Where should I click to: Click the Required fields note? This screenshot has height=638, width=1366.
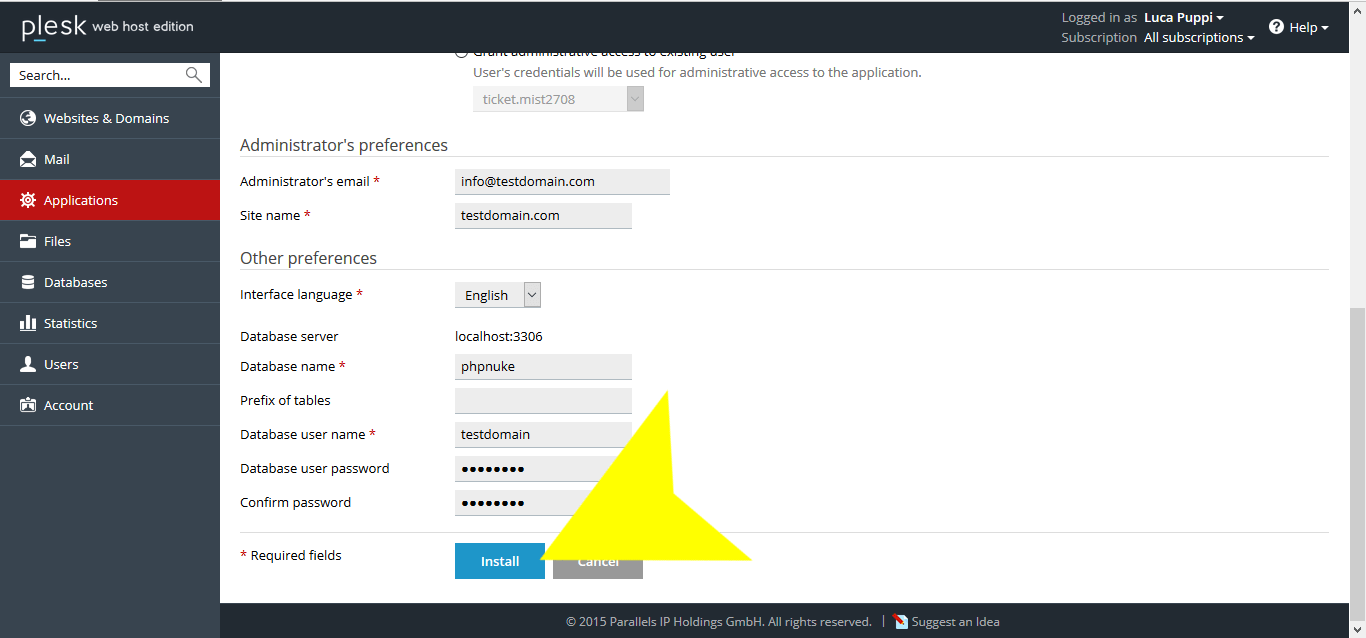(291, 555)
